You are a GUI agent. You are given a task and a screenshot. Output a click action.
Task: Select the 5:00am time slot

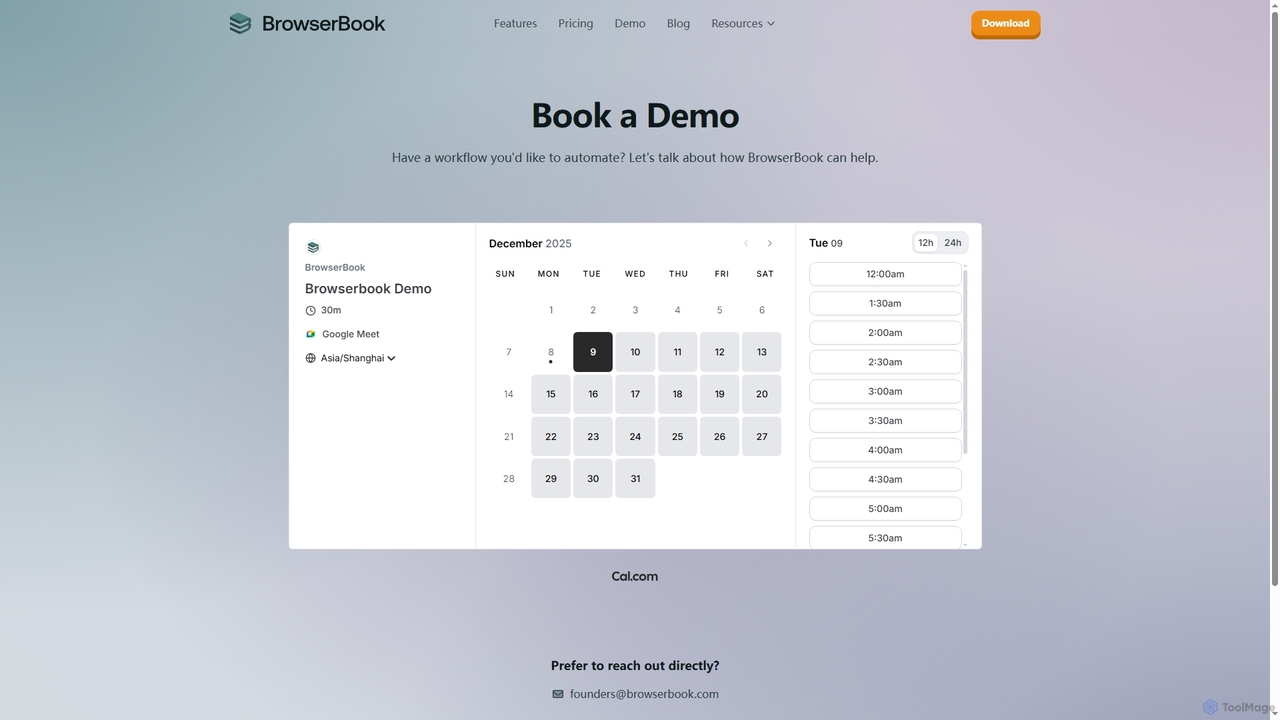pos(885,509)
